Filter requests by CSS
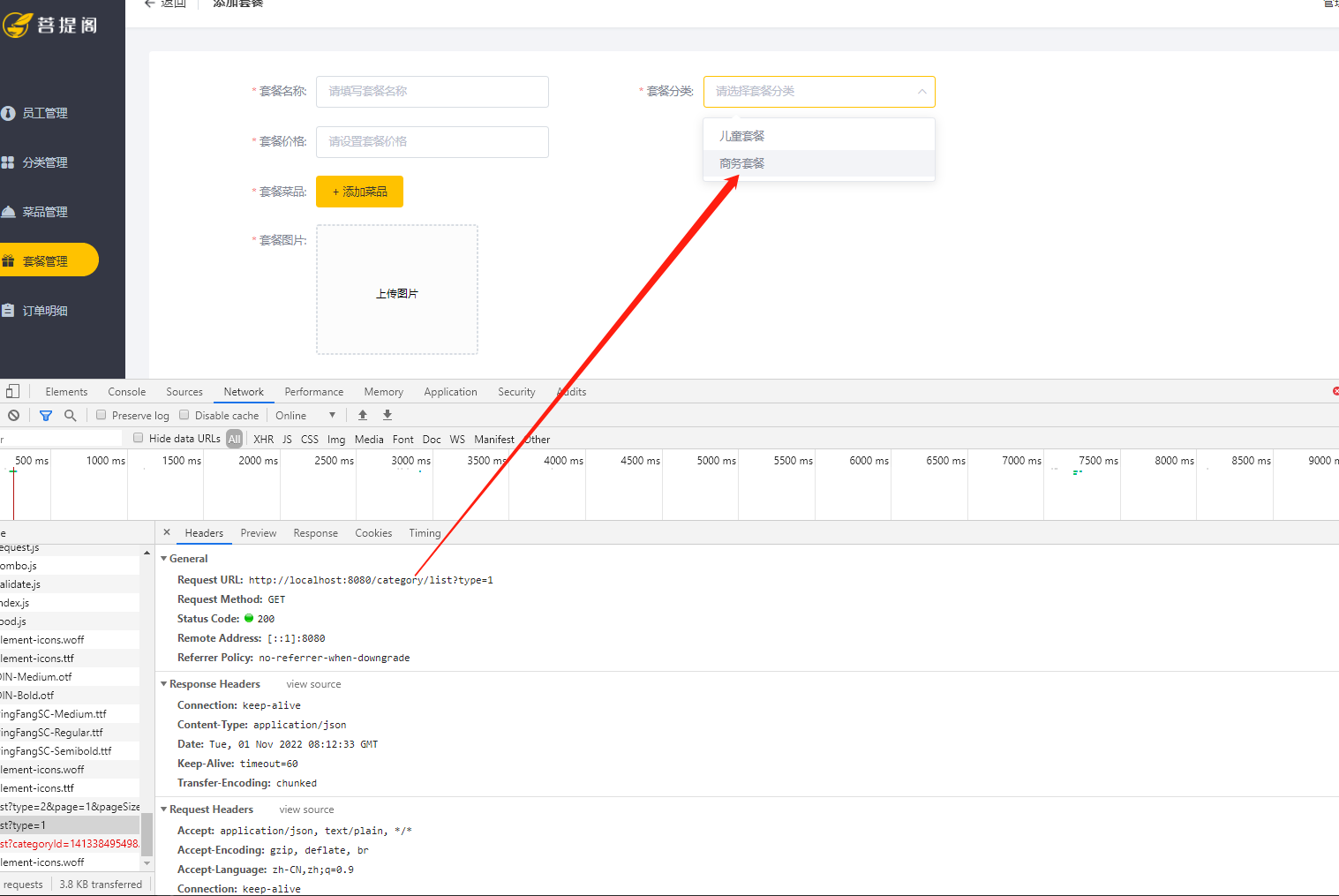The image size is (1339, 896). (x=309, y=439)
